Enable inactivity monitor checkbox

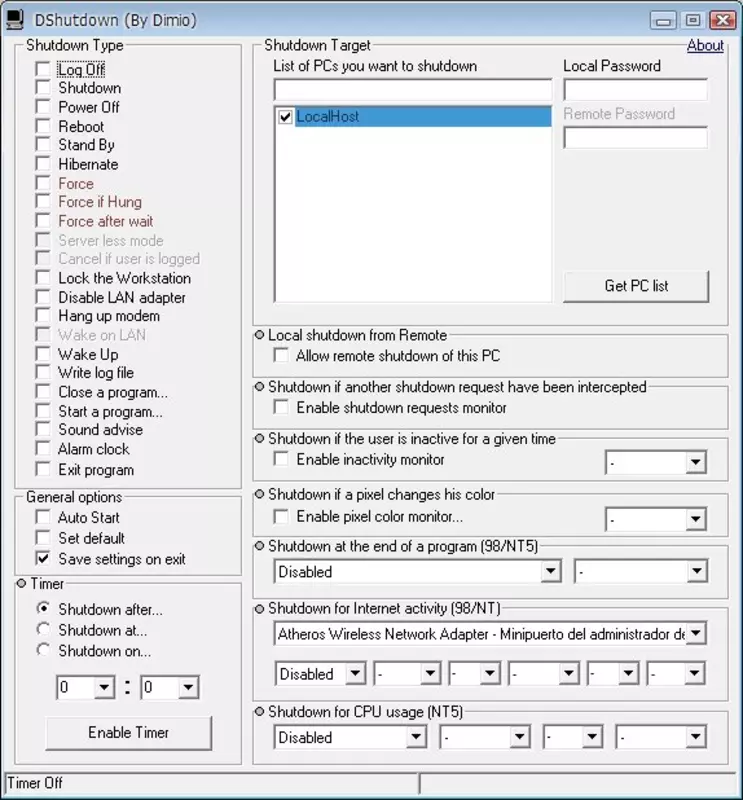click(x=281, y=459)
